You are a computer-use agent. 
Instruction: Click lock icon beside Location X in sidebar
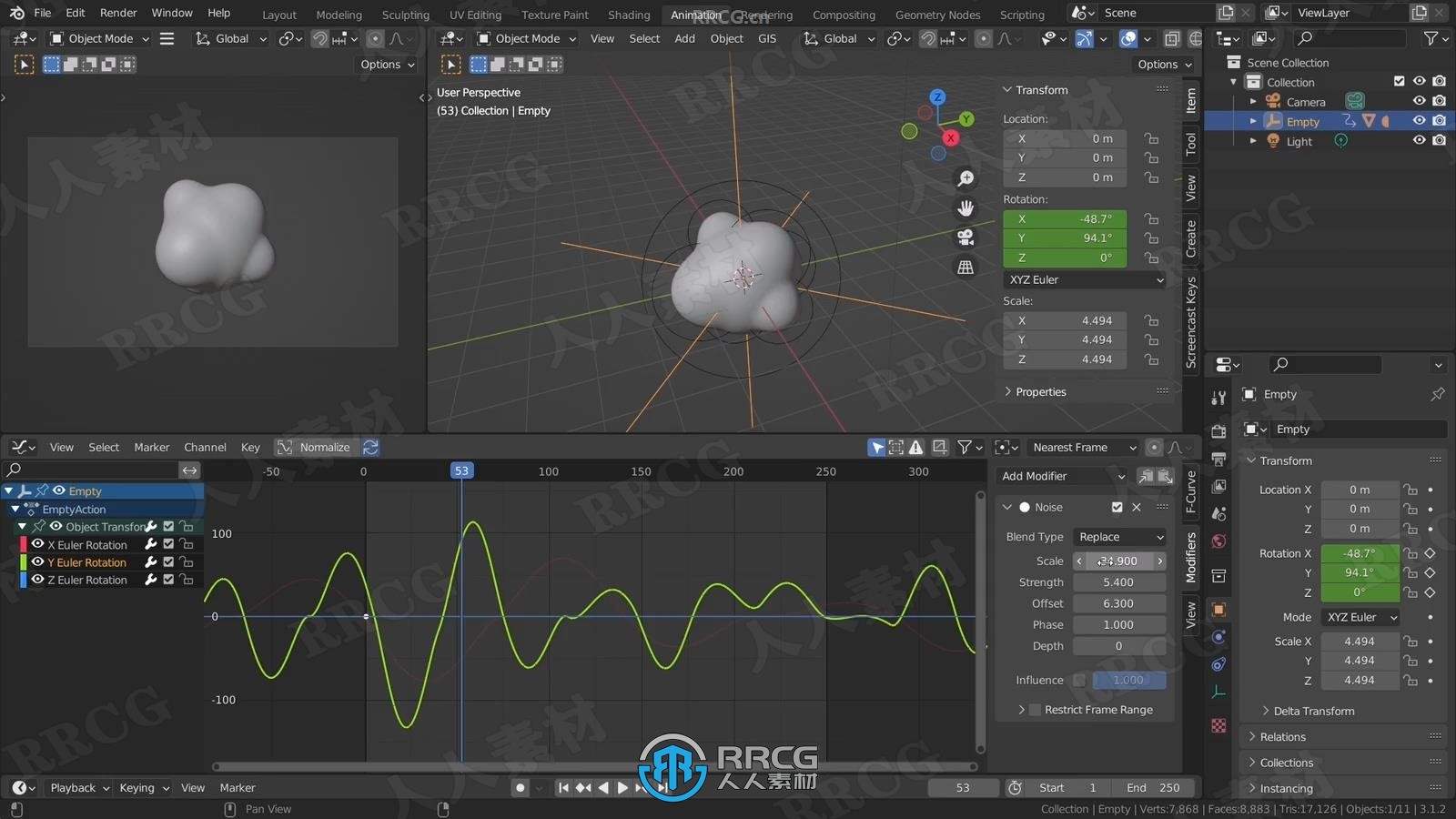point(1152,138)
